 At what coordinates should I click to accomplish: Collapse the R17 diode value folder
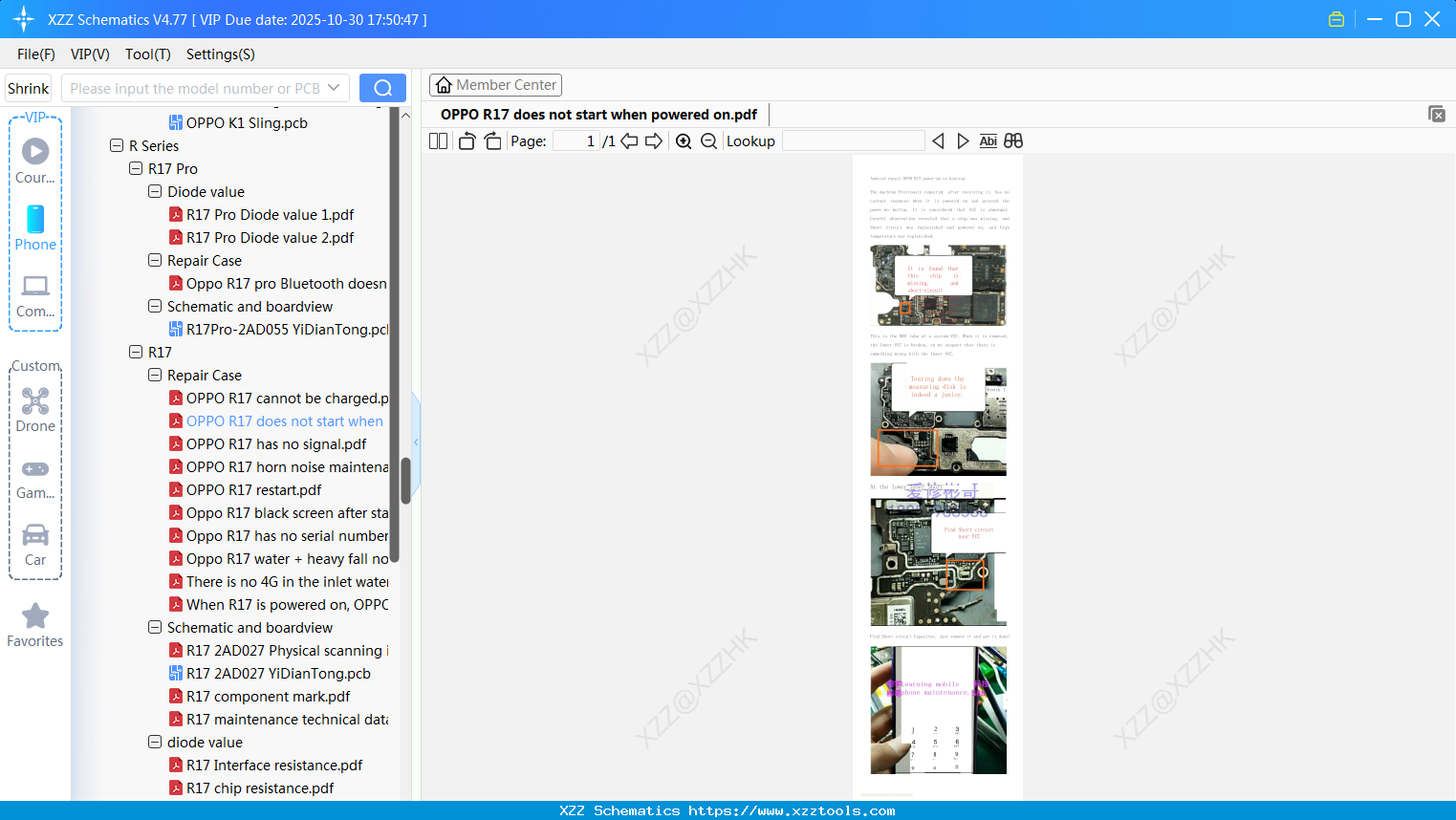pos(155,743)
